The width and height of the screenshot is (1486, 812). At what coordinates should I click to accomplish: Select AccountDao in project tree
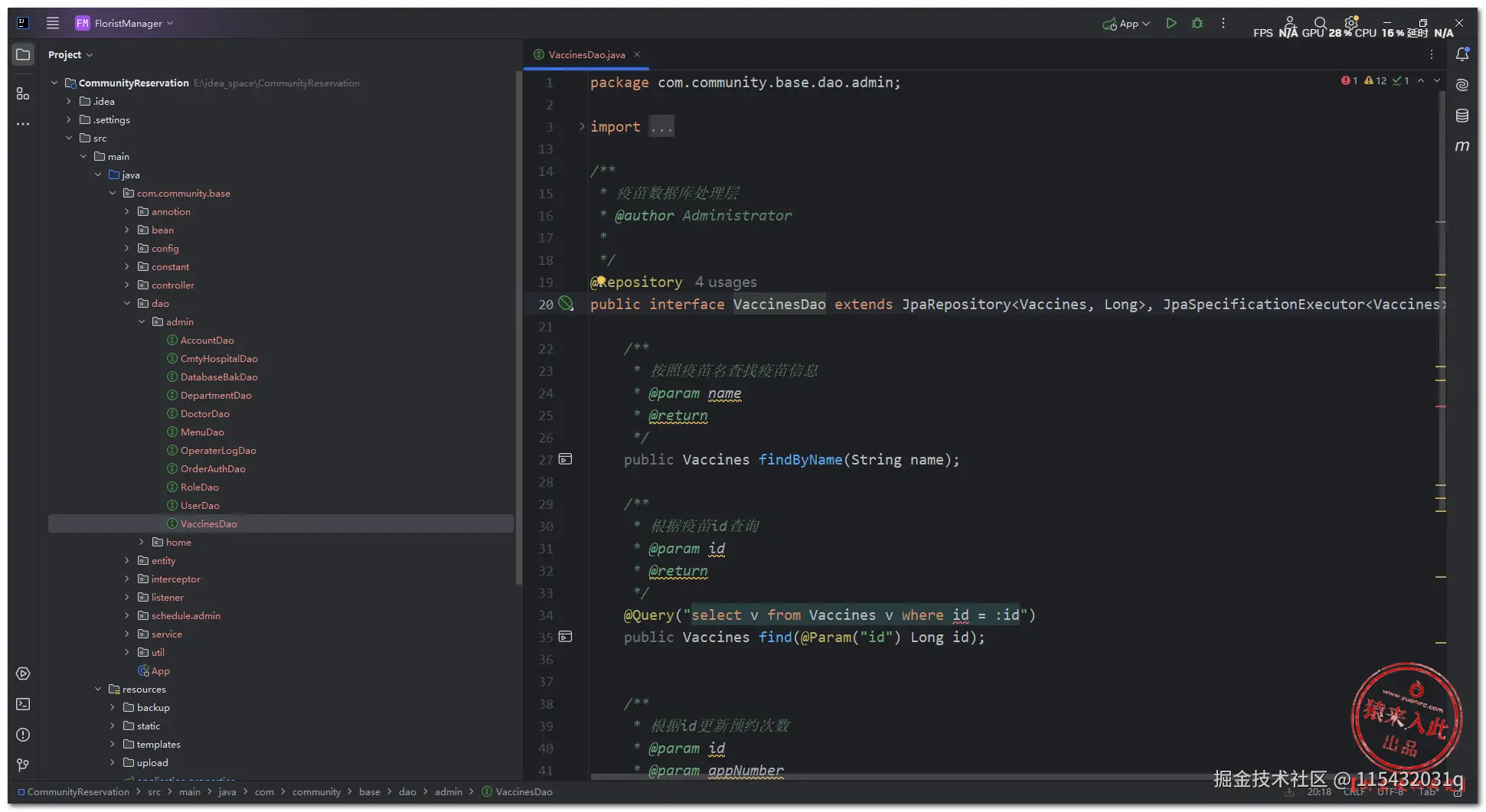click(207, 340)
